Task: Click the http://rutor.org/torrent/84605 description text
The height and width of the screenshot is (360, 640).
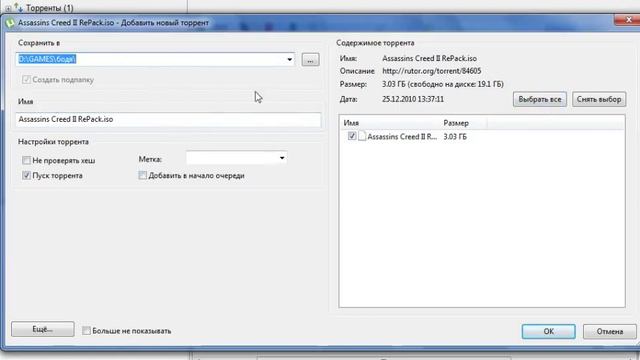Action: click(x=431, y=71)
